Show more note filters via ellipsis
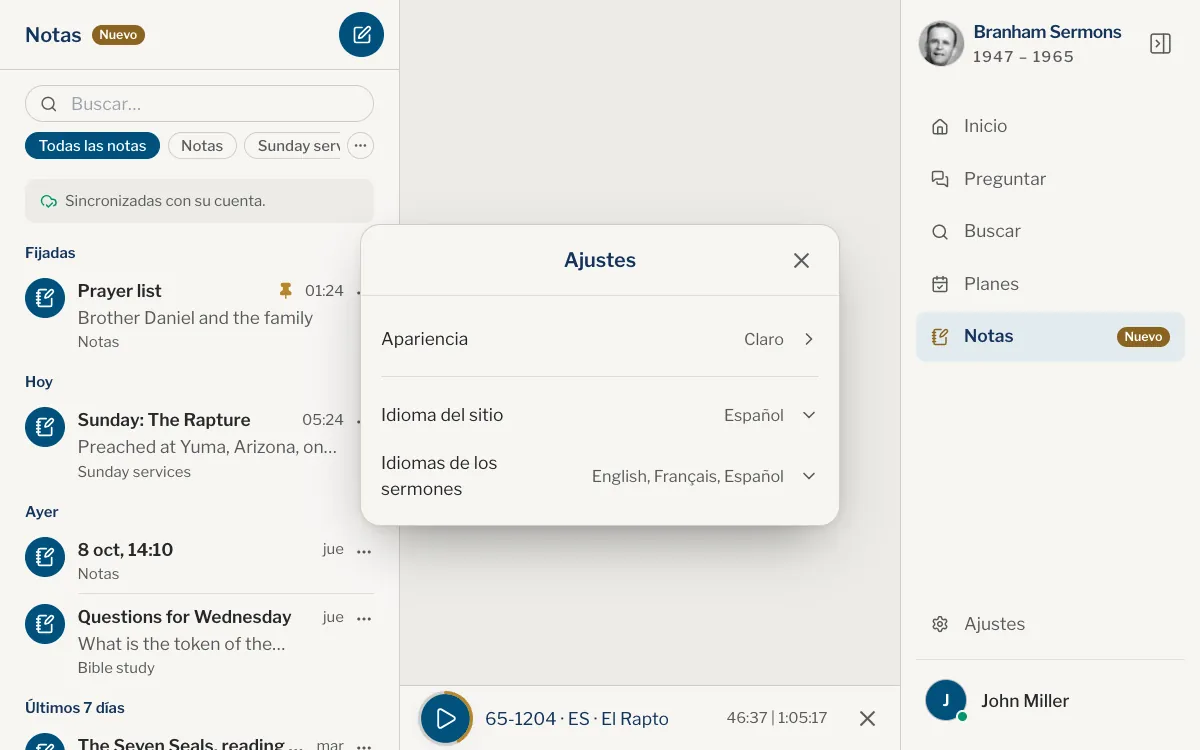 coord(361,146)
